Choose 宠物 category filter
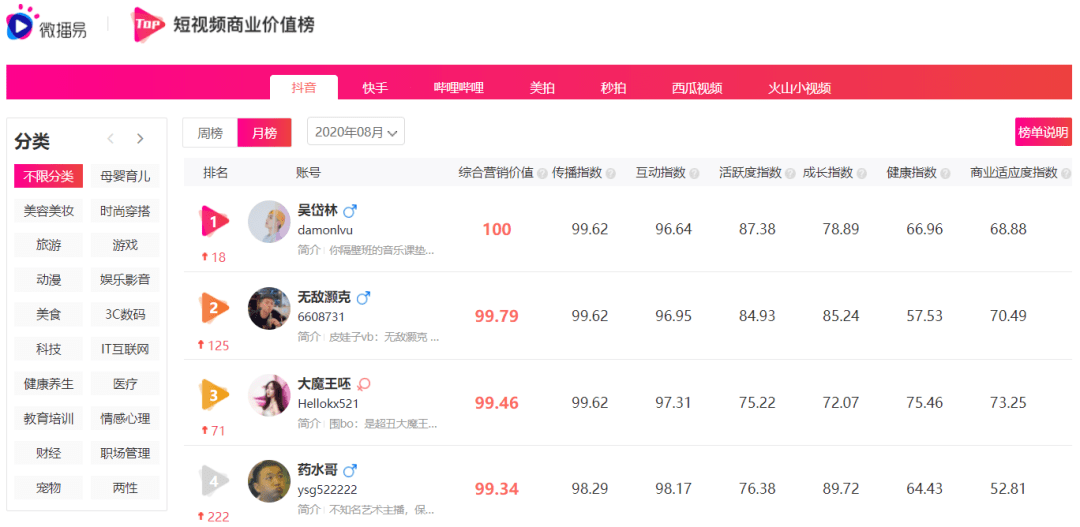 click(x=48, y=488)
